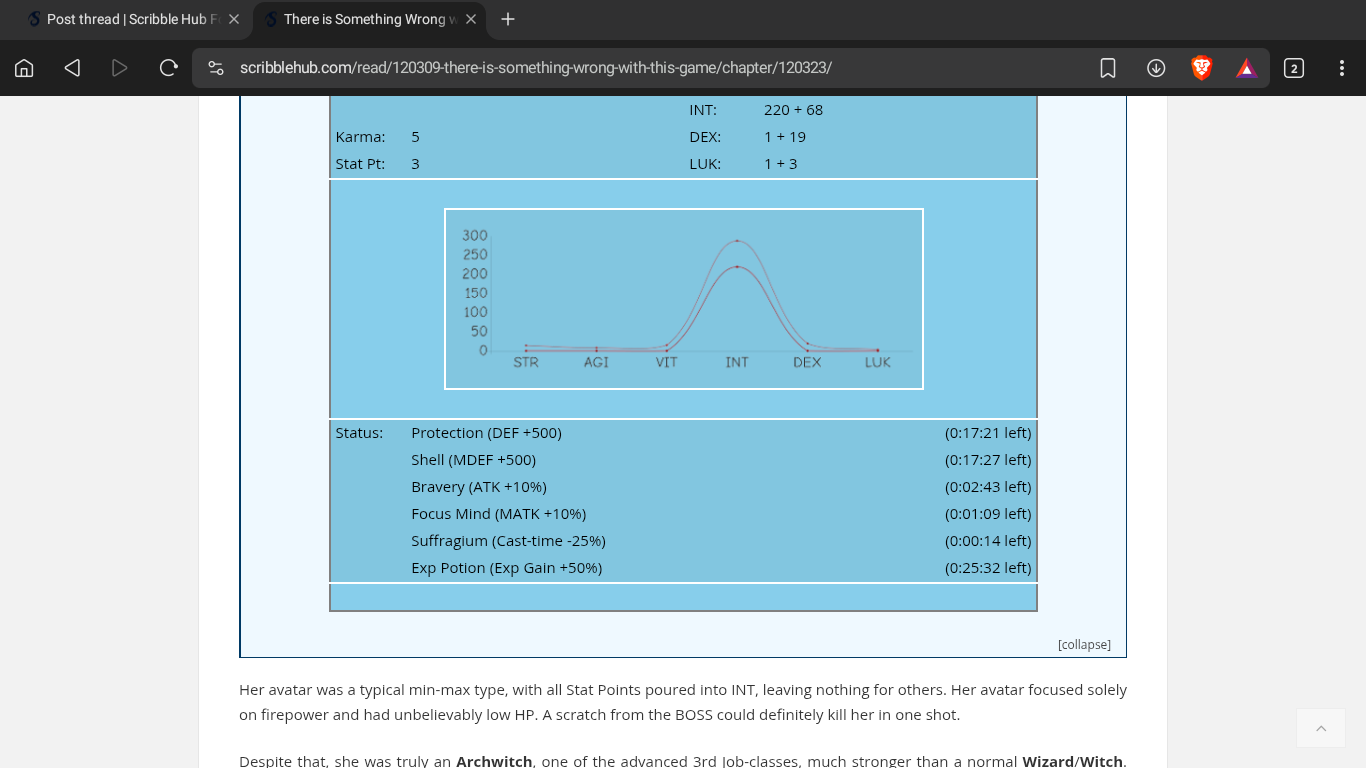The width and height of the screenshot is (1366, 768).
Task: Click the Brave Rewards triangle icon
Action: pos(1246,68)
